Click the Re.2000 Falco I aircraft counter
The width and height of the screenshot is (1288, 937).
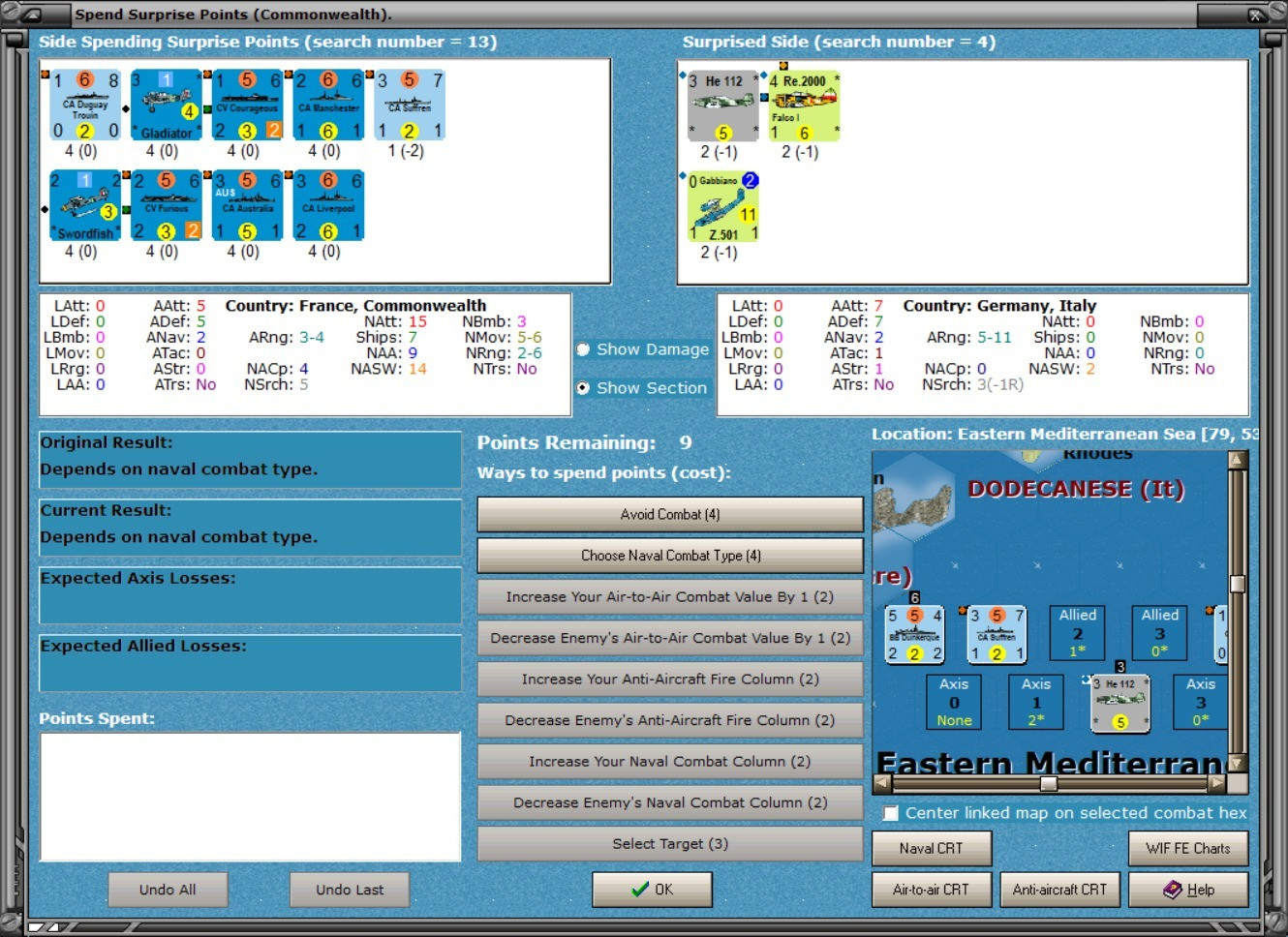pos(804,106)
